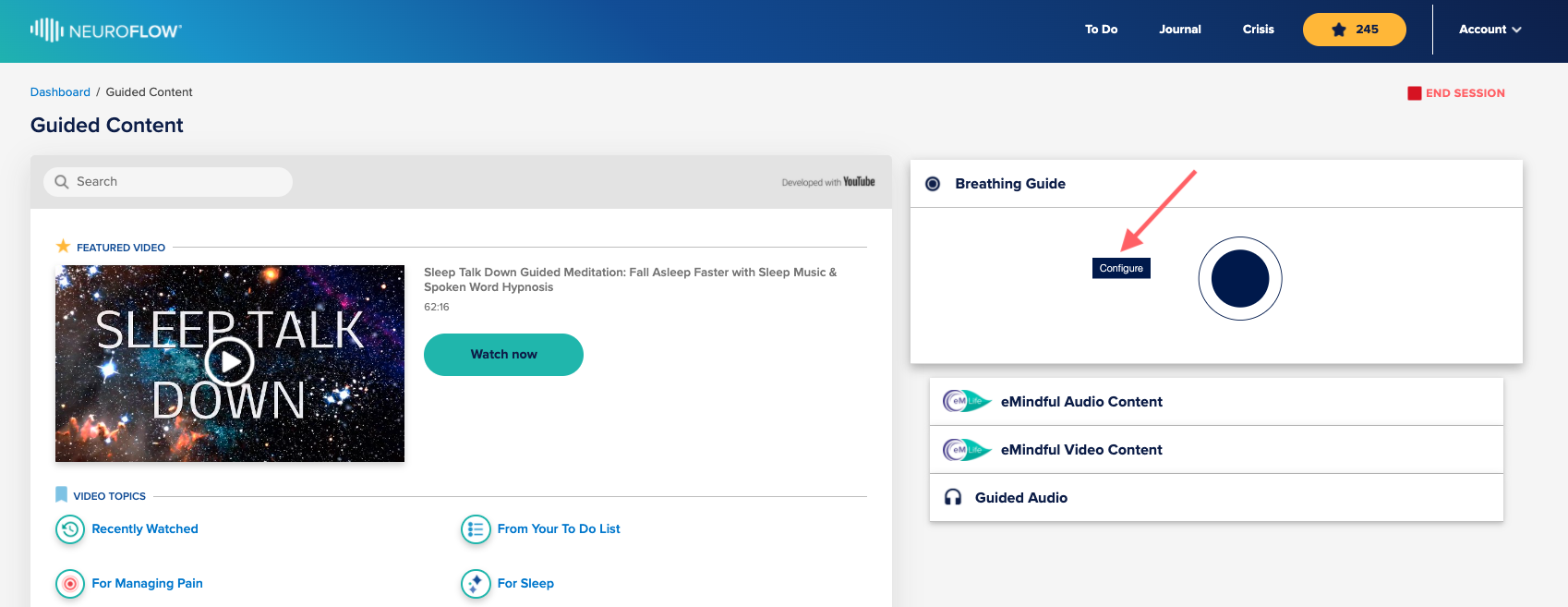Viewport: 1568px width, 607px height.
Task: Expand the Account dropdown menu
Action: (x=1490, y=30)
